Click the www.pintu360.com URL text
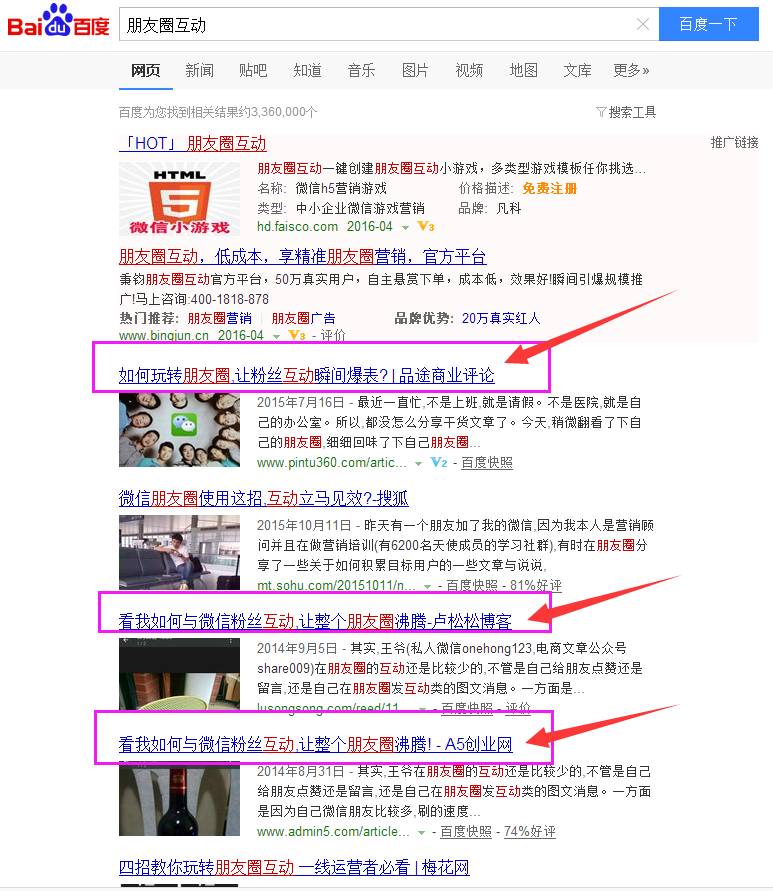 (x=332, y=463)
